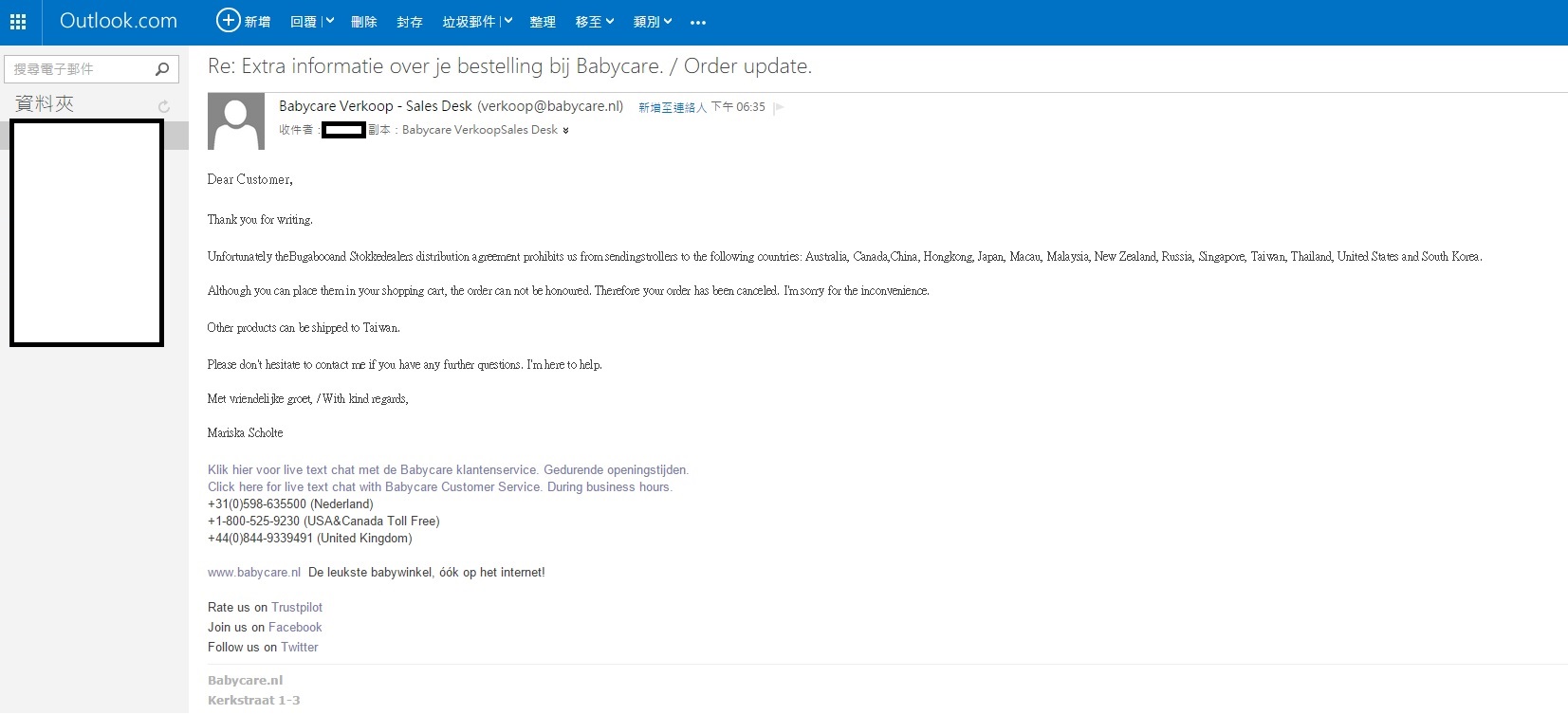Click the Mariska Scholte signature
1568x714 pixels.
pos(246,432)
